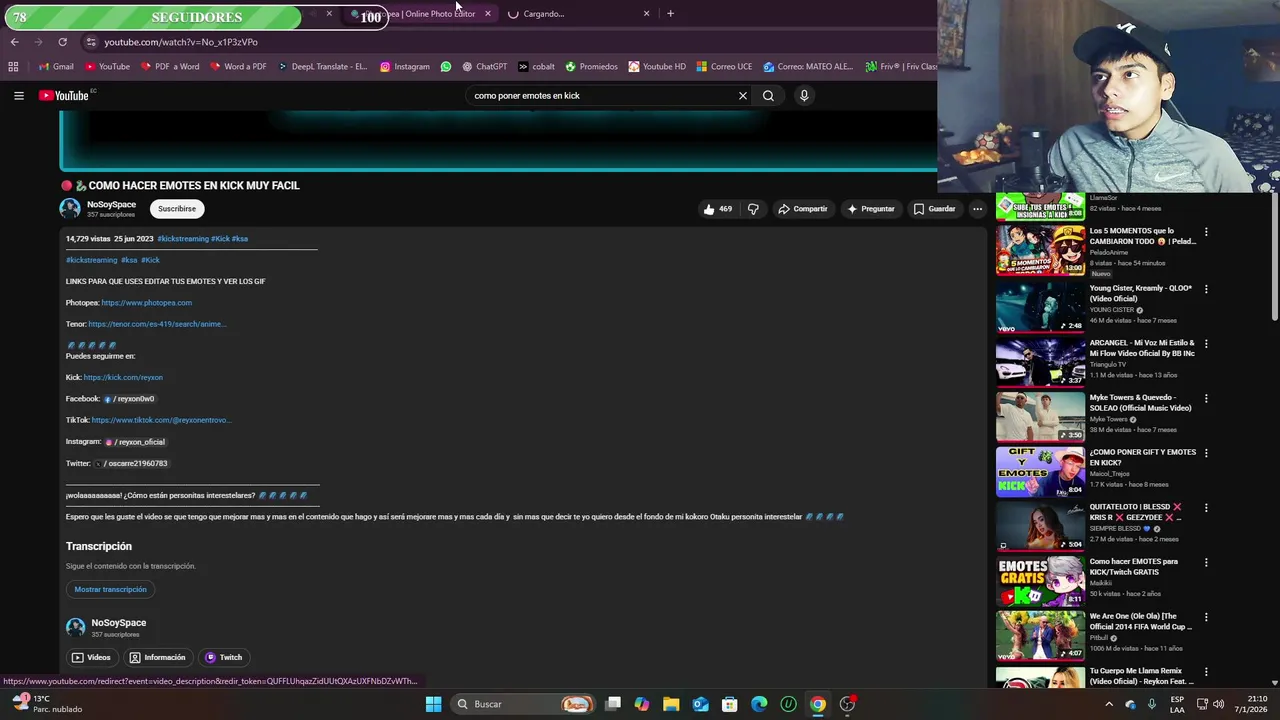Open the DeepL Translate bookmark
Image resolution: width=1280 pixels, height=720 pixels.
click(321, 67)
